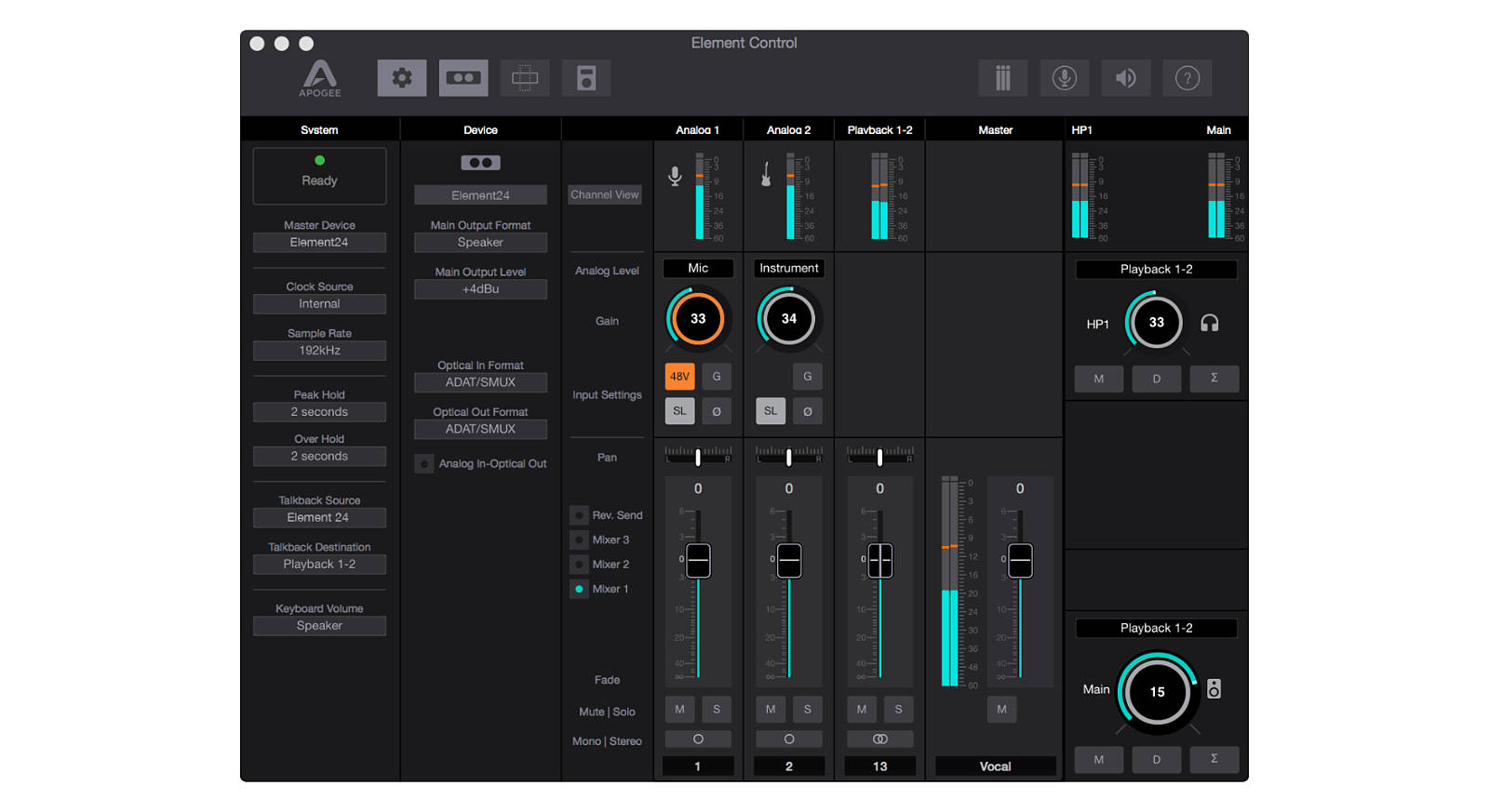Open the help question mark icon
This screenshot has height=812, width=1489.
pos(1187,78)
